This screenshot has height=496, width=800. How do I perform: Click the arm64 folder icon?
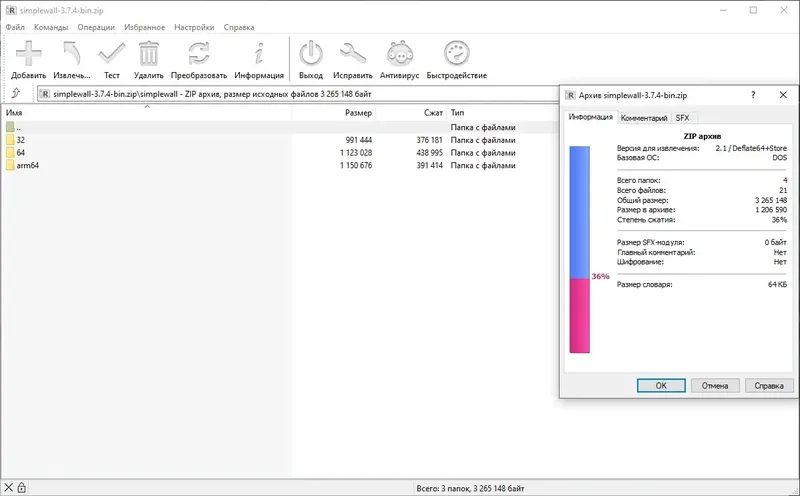click(10, 165)
